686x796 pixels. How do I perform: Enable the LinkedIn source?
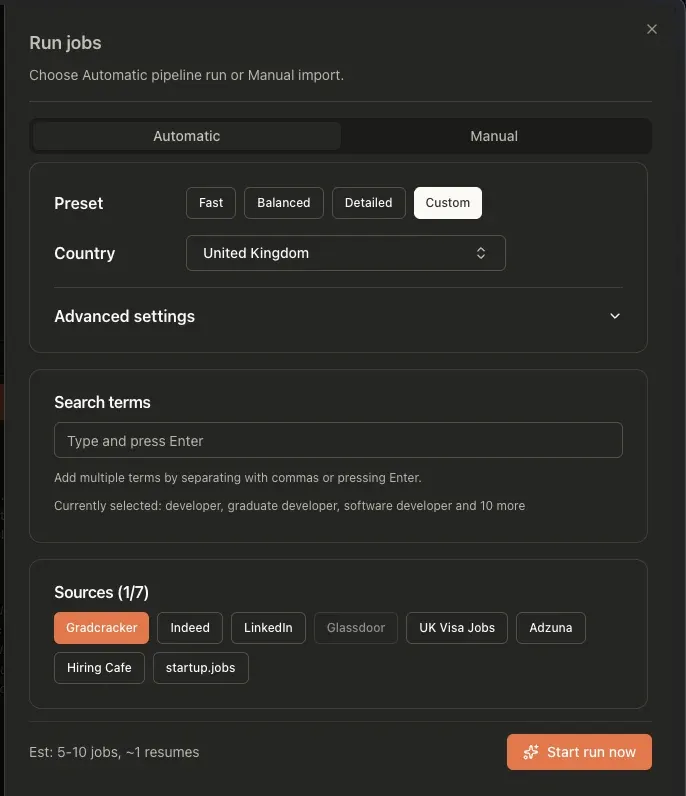coord(268,628)
